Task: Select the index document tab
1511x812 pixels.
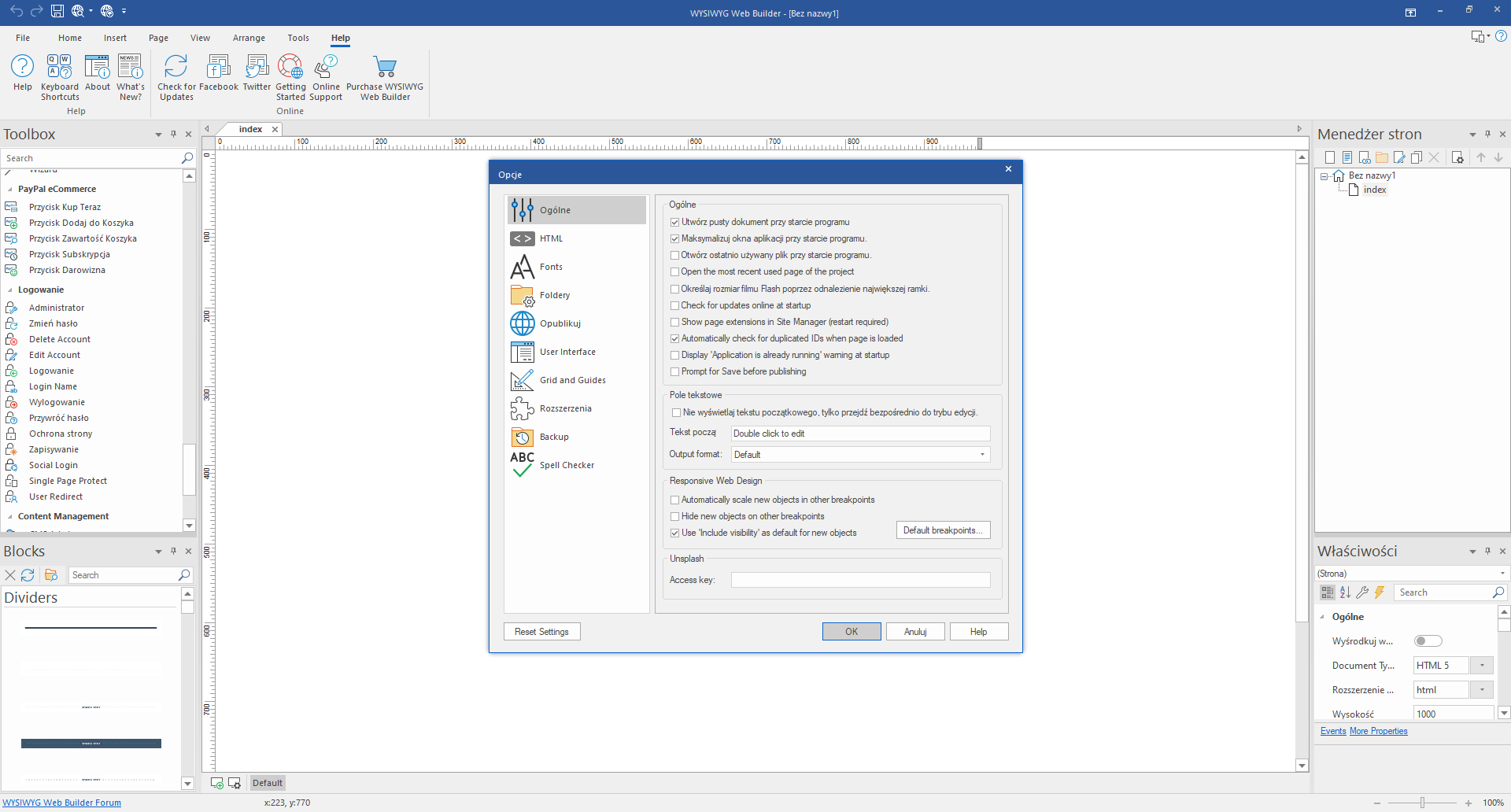Action: 251,129
